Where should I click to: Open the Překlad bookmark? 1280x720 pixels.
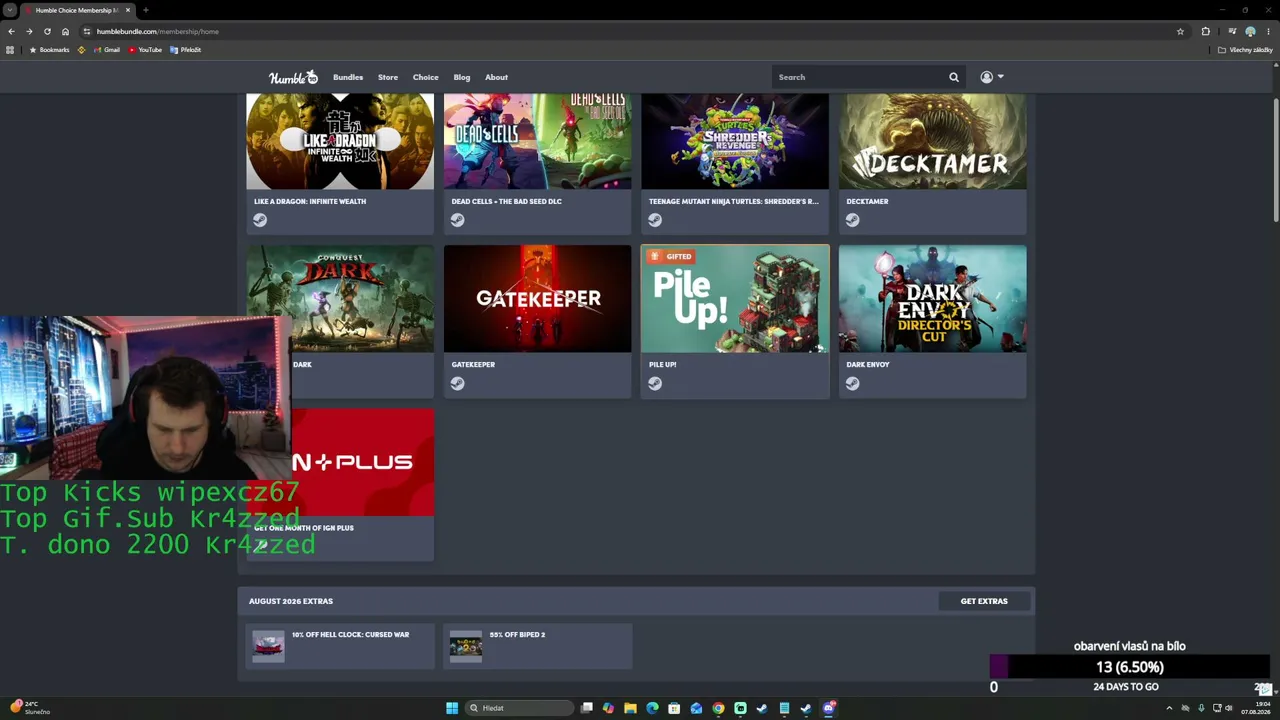(186, 50)
